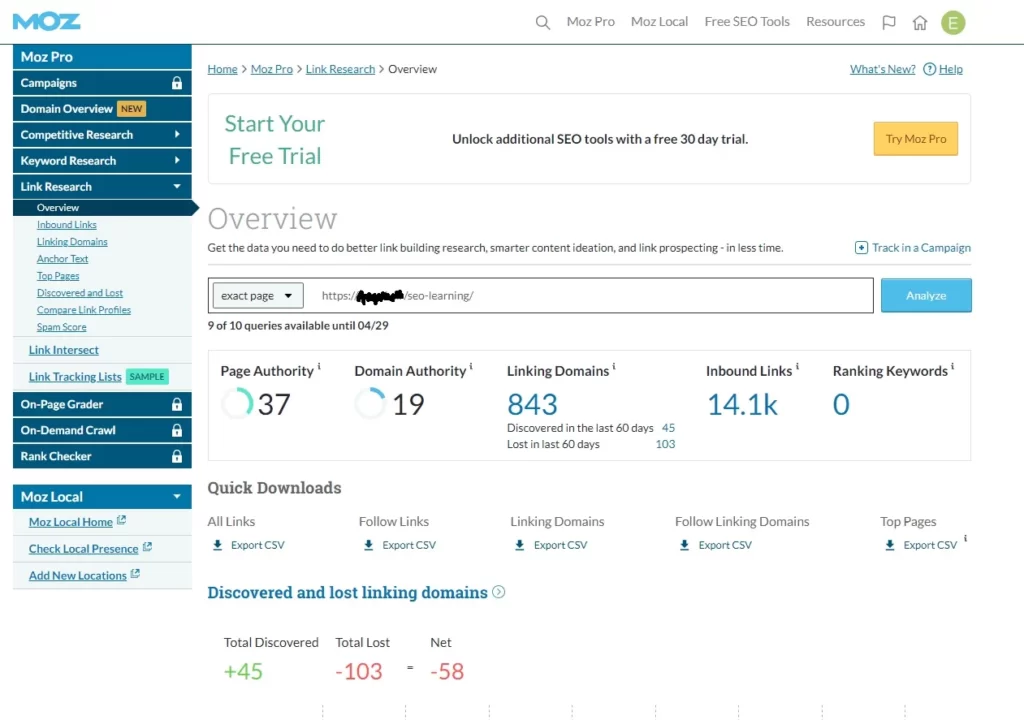Click the Campaigns lock icon
This screenshot has width=1024, height=720.
pyautogui.click(x=176, y=83)
